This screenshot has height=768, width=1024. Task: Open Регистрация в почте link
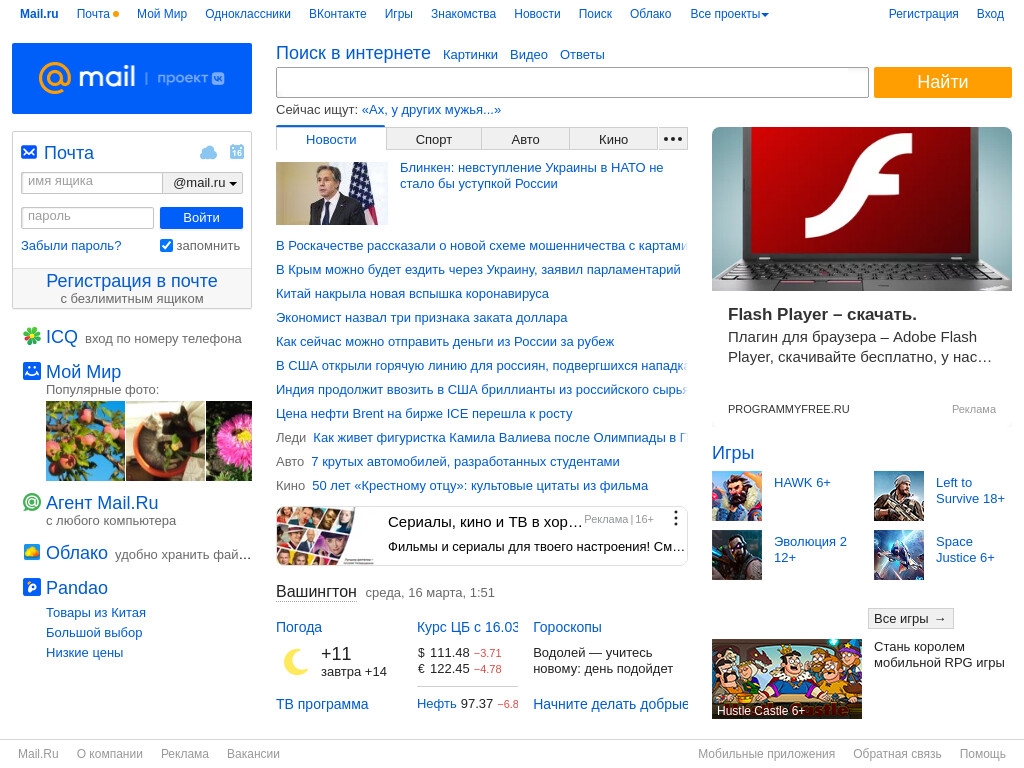point(132,281)
